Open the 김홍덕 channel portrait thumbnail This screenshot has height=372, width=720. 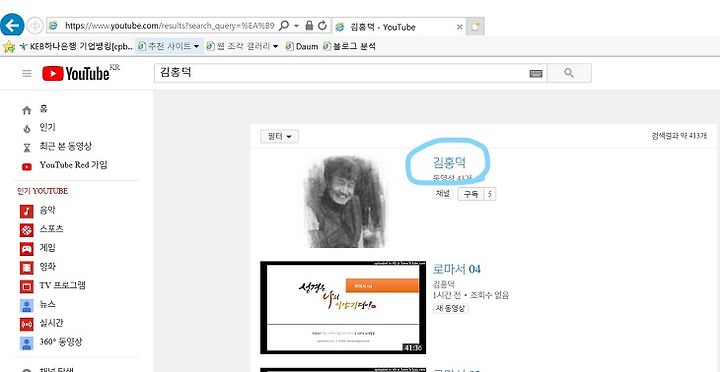pyautogui.click(x=345, y=202)
